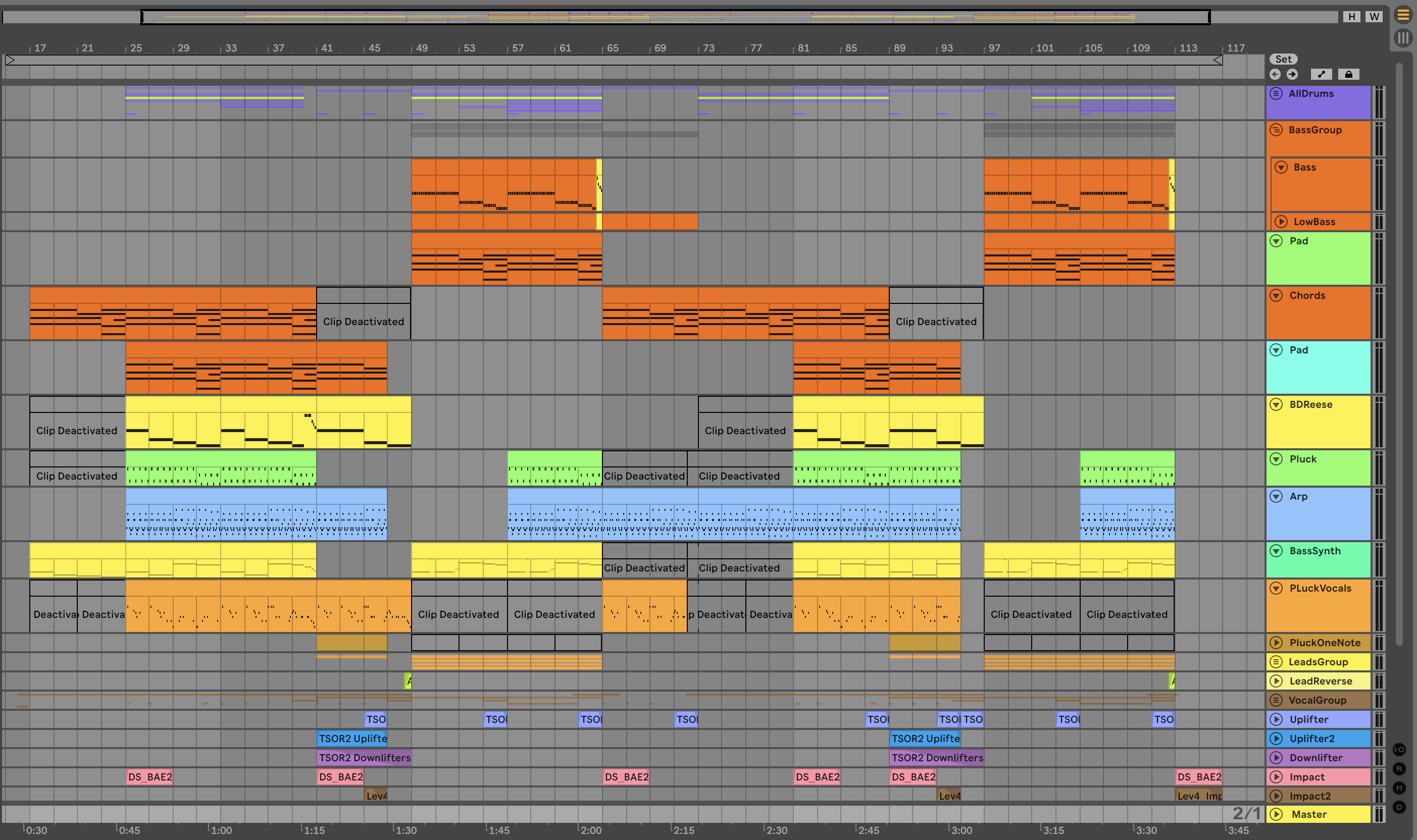Switch to Arrangement view selector icon
1417x840 pixels.
pos(1402,15)
